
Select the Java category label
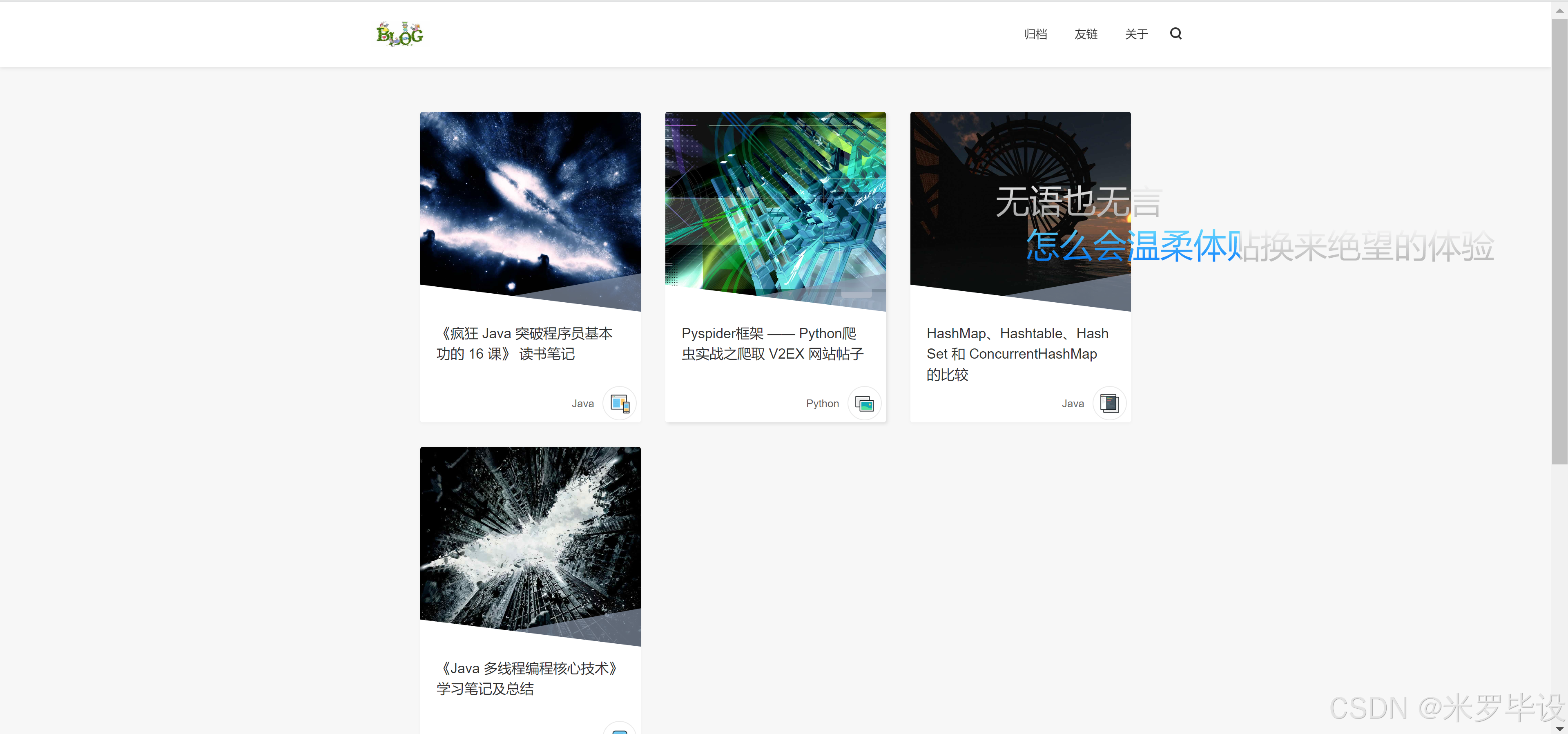point(582,403)
